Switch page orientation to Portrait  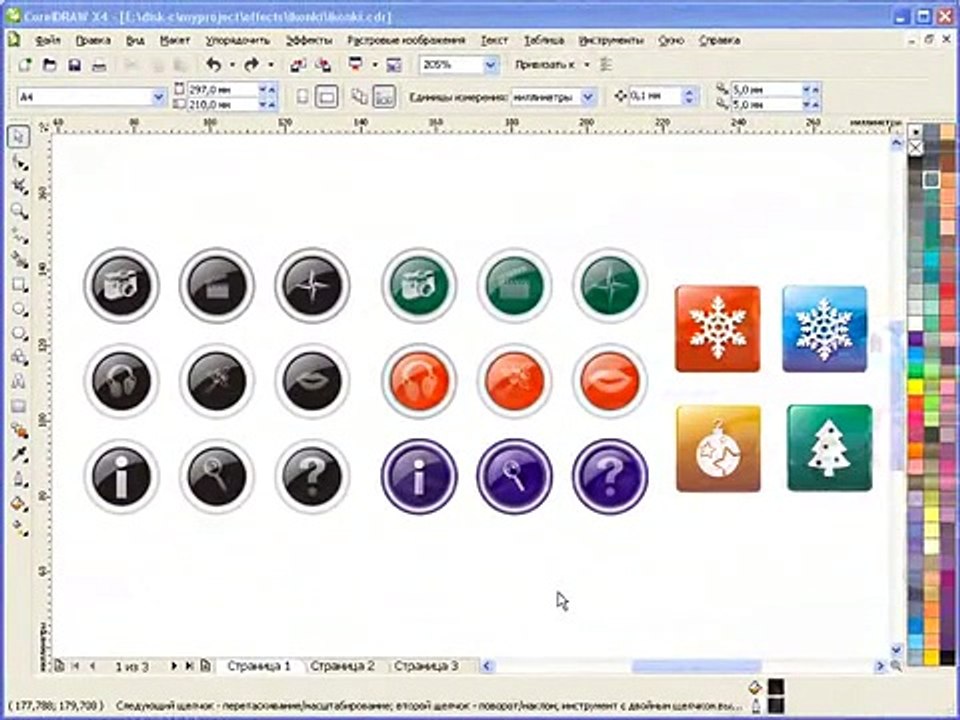pos(302,97)
